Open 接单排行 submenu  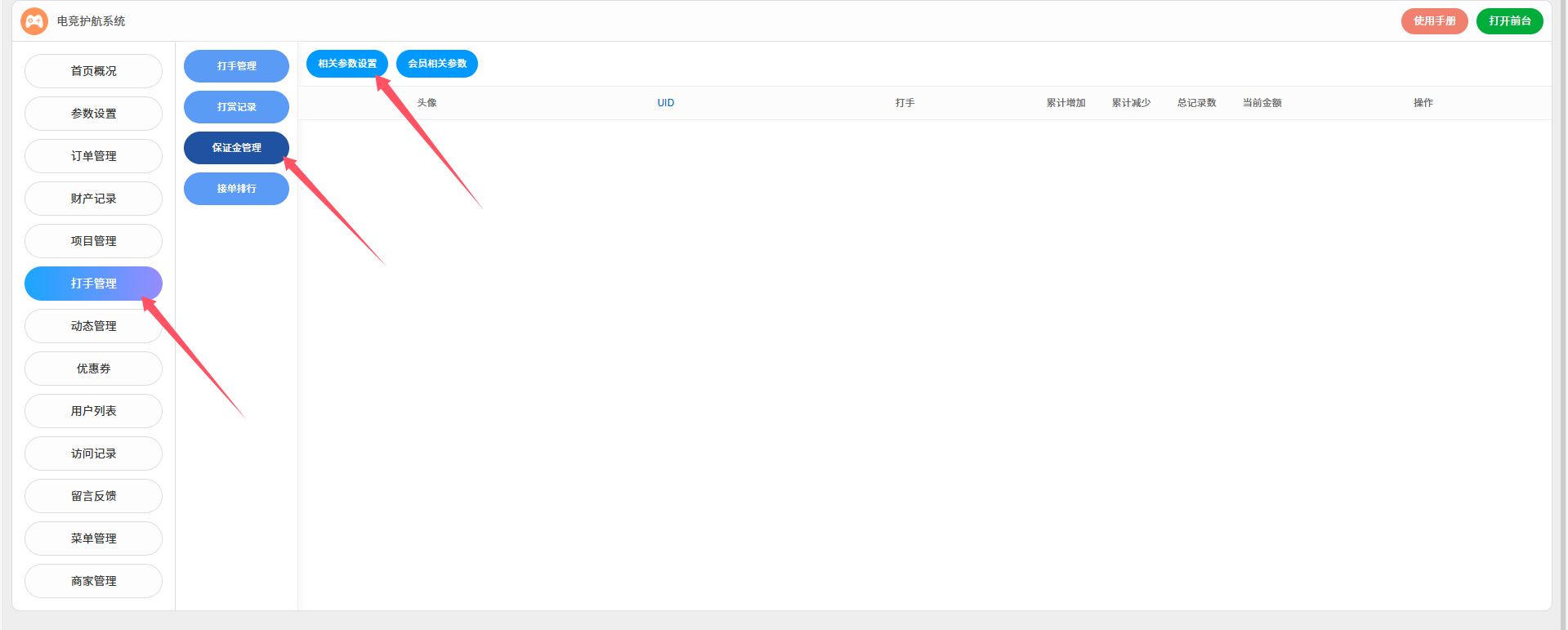pos(236,189)
